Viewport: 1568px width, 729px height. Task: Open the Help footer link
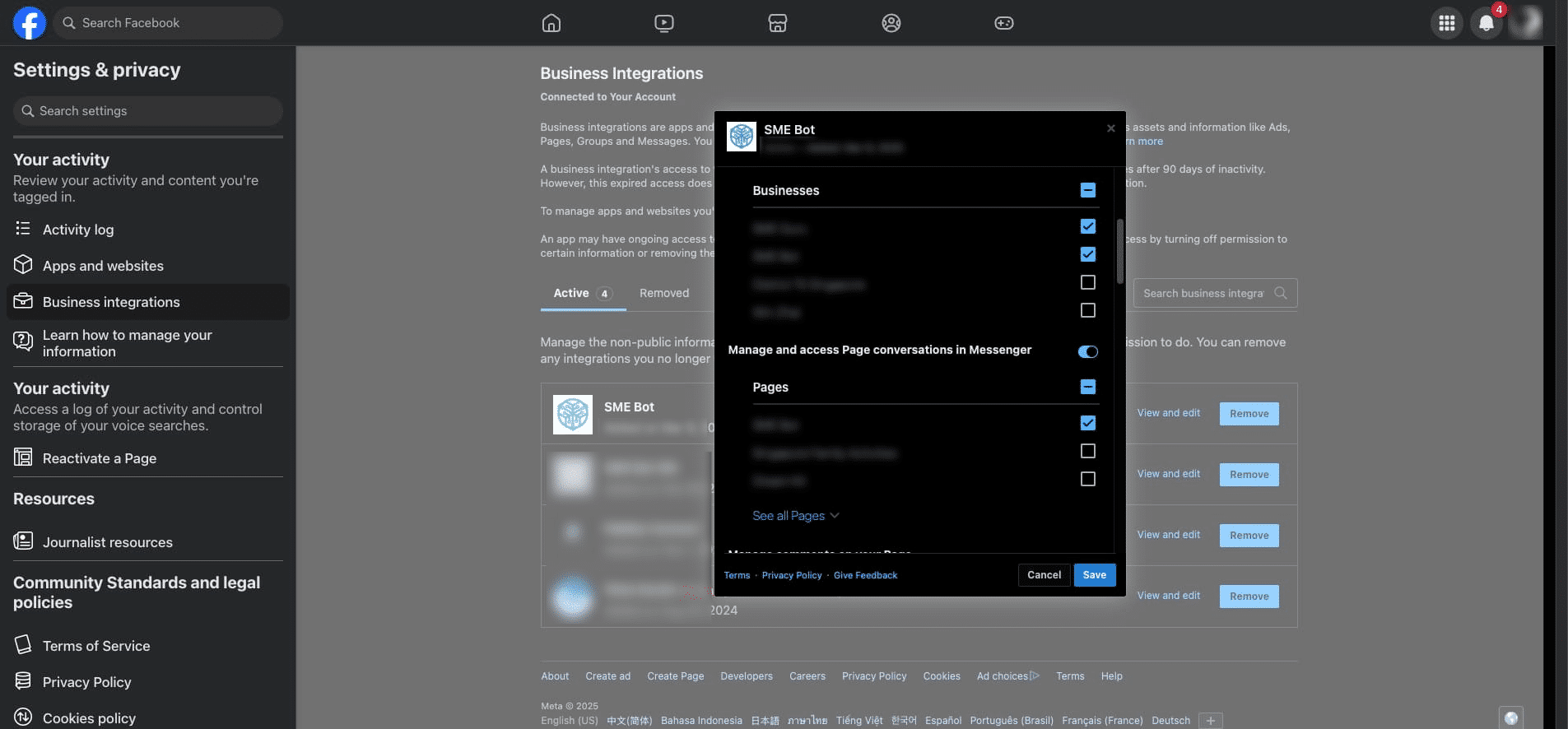[x=1112, y=676]
